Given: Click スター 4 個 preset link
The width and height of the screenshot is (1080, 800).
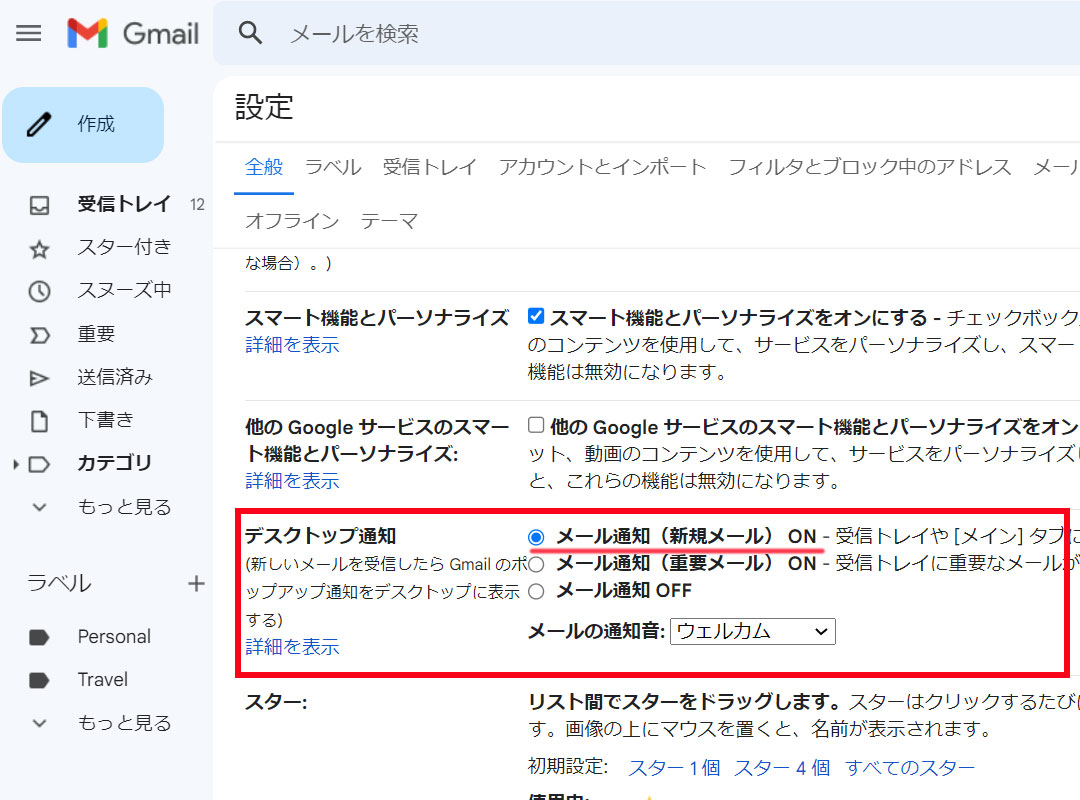Looking at the screenshot, I should tap(782, 768).
